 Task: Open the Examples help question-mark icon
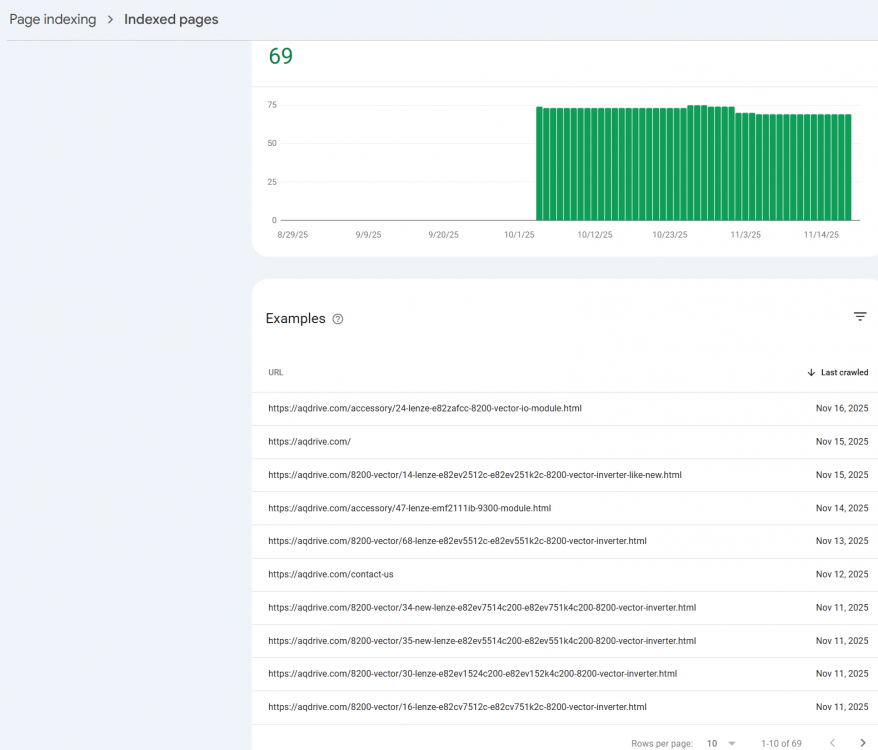pyautogui.click(x=338, y=319)
